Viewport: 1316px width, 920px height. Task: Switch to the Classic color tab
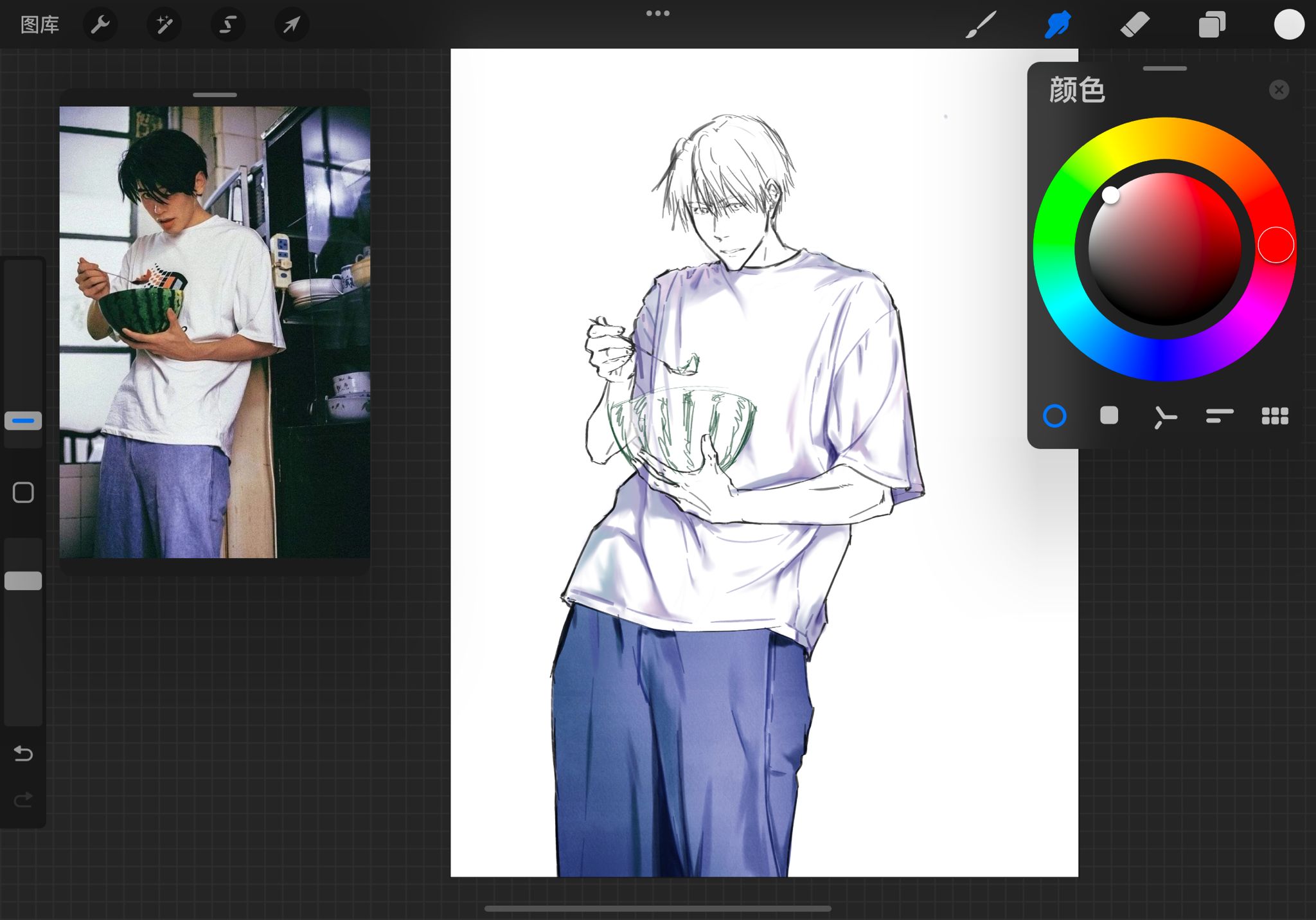click(1109, 416)
